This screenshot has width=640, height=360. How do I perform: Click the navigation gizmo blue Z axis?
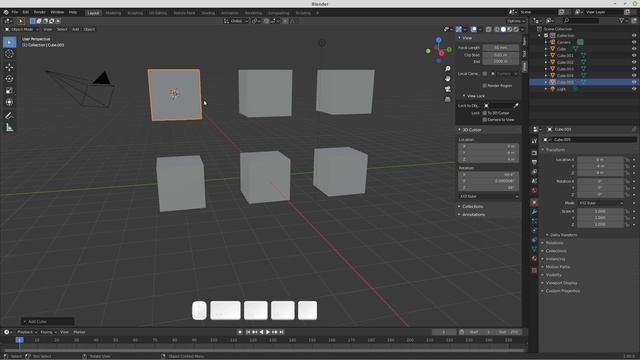click(438, 40)
